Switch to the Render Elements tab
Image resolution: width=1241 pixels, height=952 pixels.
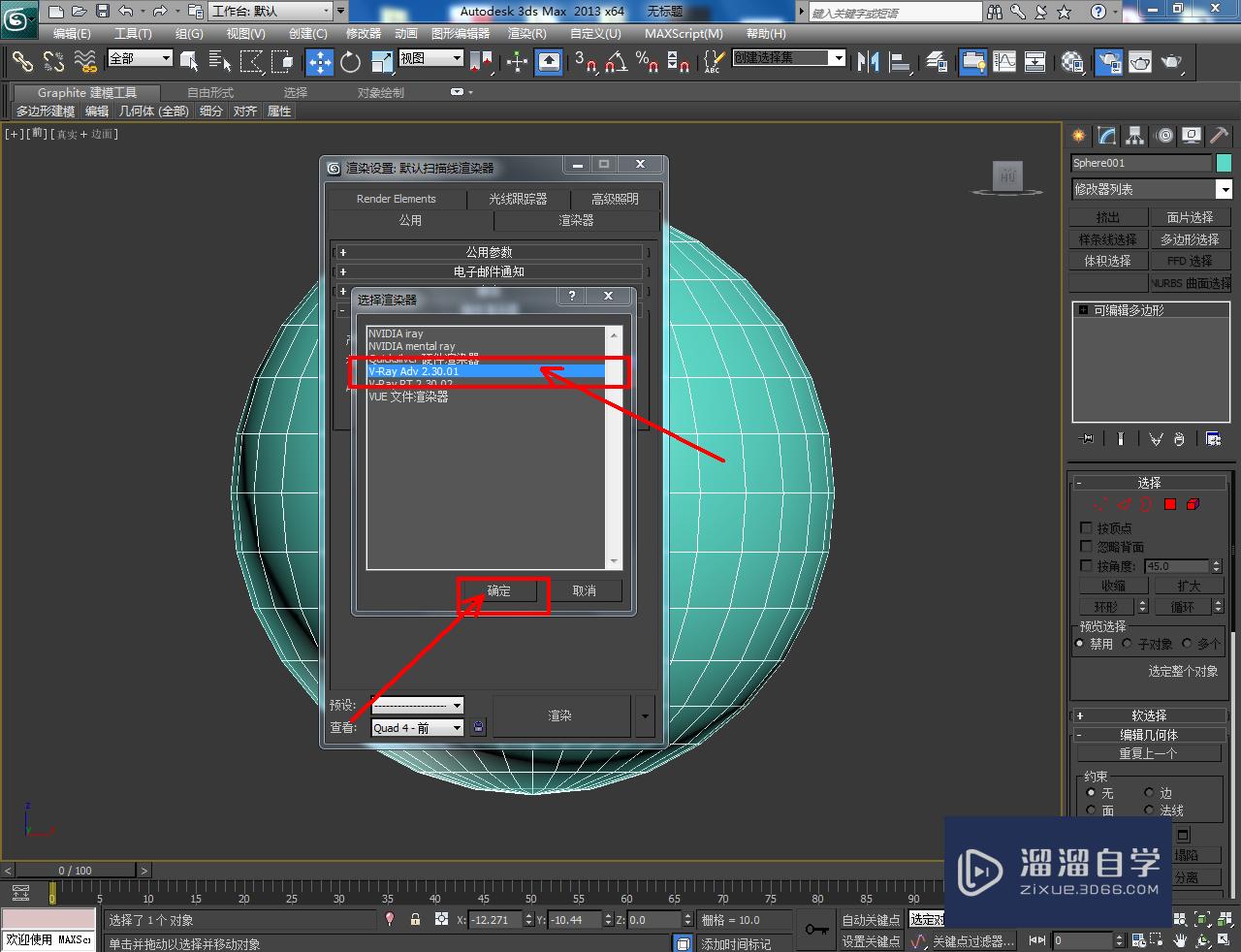click(x=397, y=199)
